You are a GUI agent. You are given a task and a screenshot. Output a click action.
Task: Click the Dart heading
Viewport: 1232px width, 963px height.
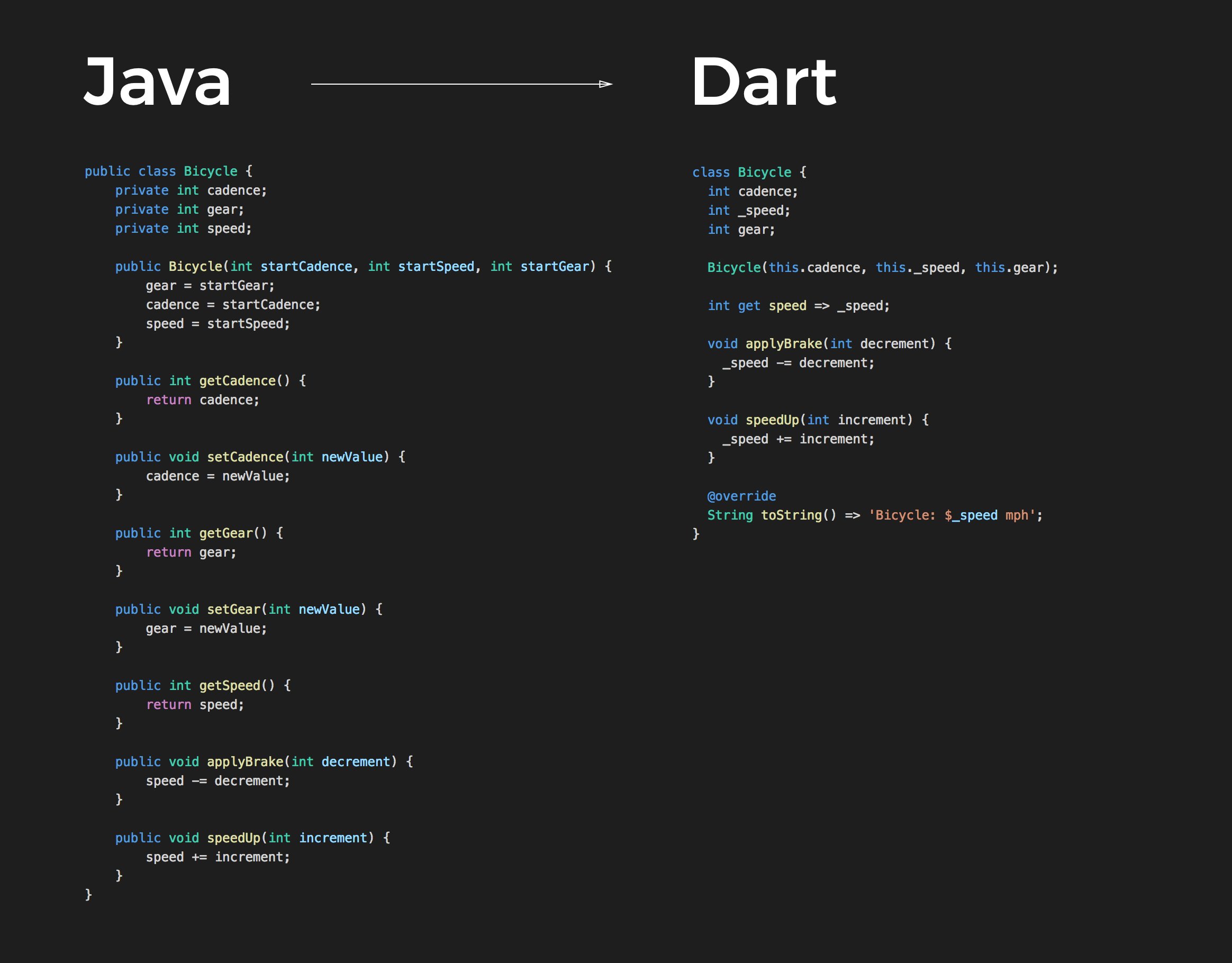763,82
